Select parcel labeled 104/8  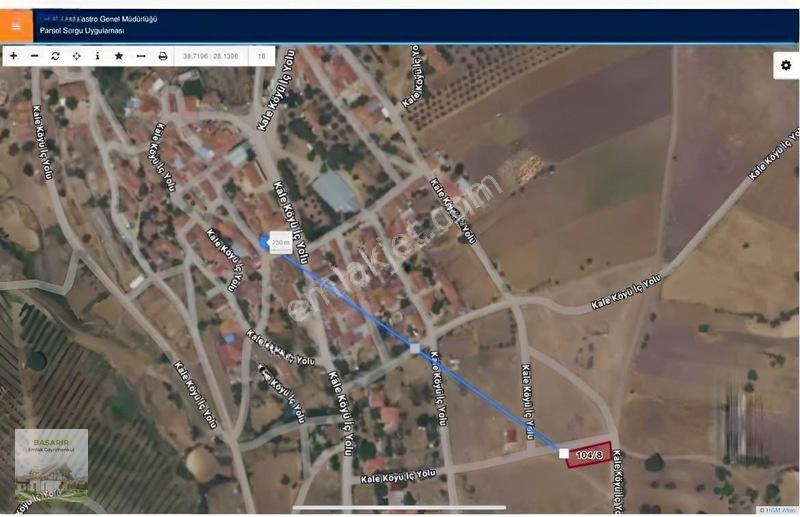(x=589, y=455)
